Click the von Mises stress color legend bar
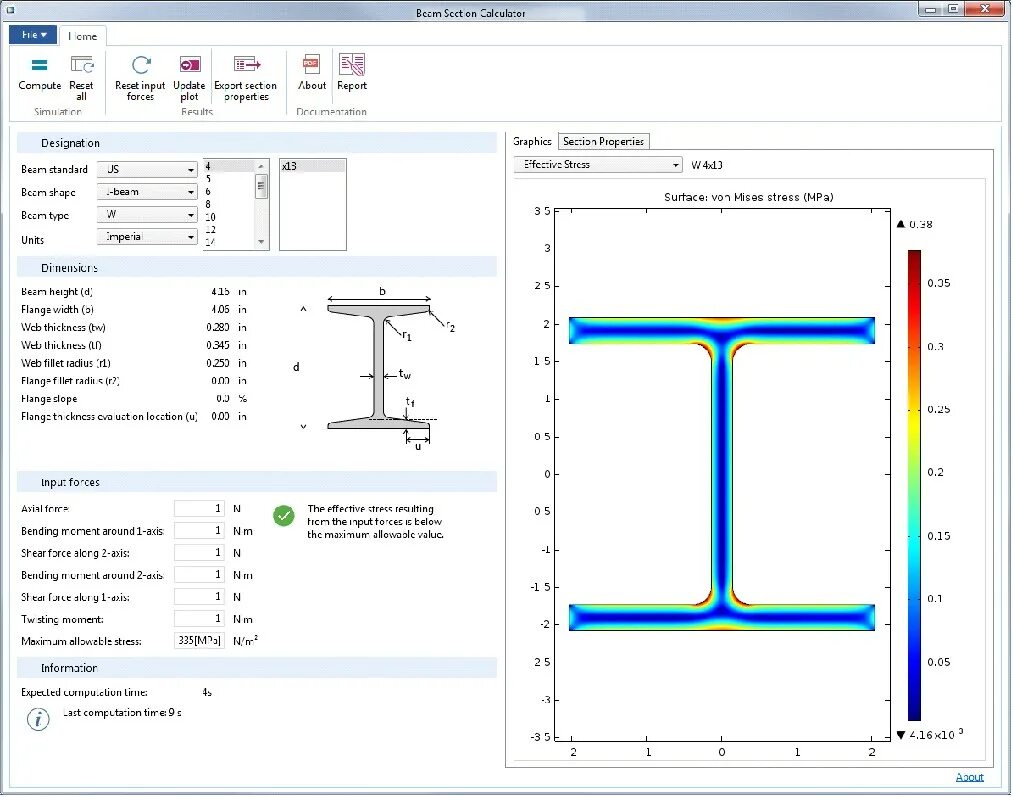 (x=914, y=485)
